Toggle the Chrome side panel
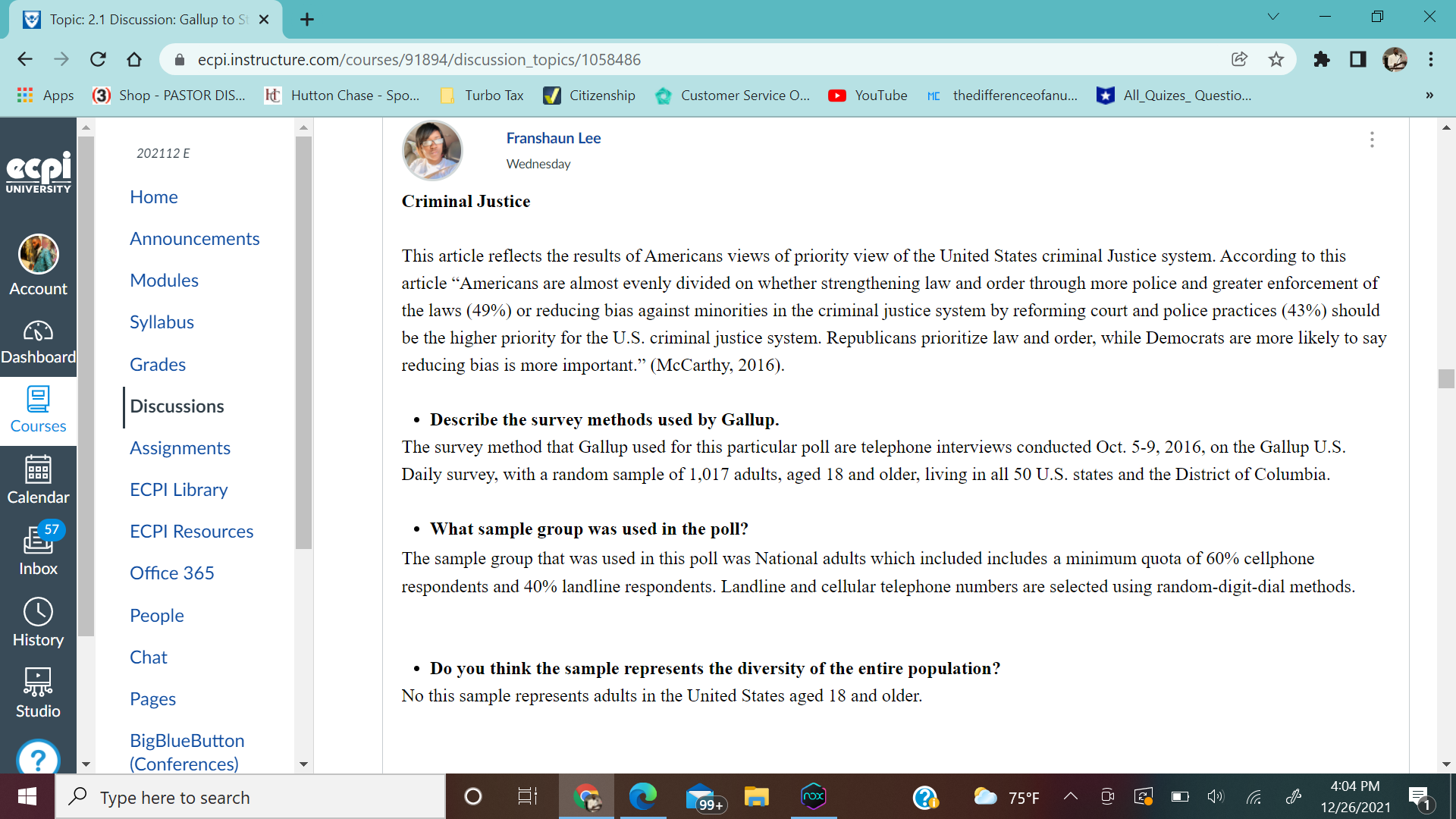This screenshot has width=1456, height=819. (x=1357, y=59)
